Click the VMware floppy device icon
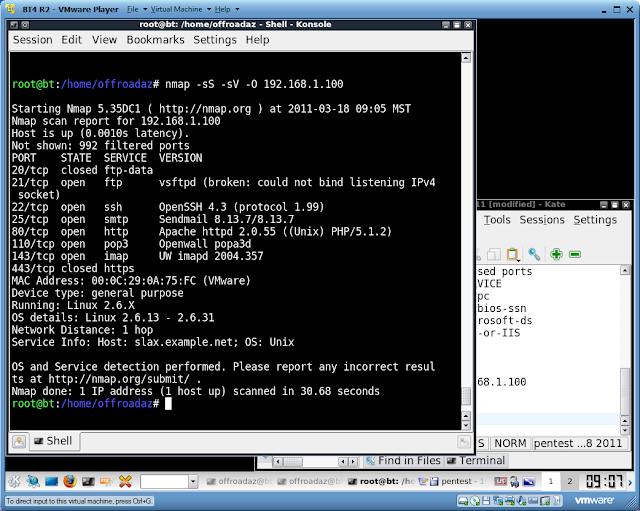Screen dimensions: 640x511 pos(486,500)
